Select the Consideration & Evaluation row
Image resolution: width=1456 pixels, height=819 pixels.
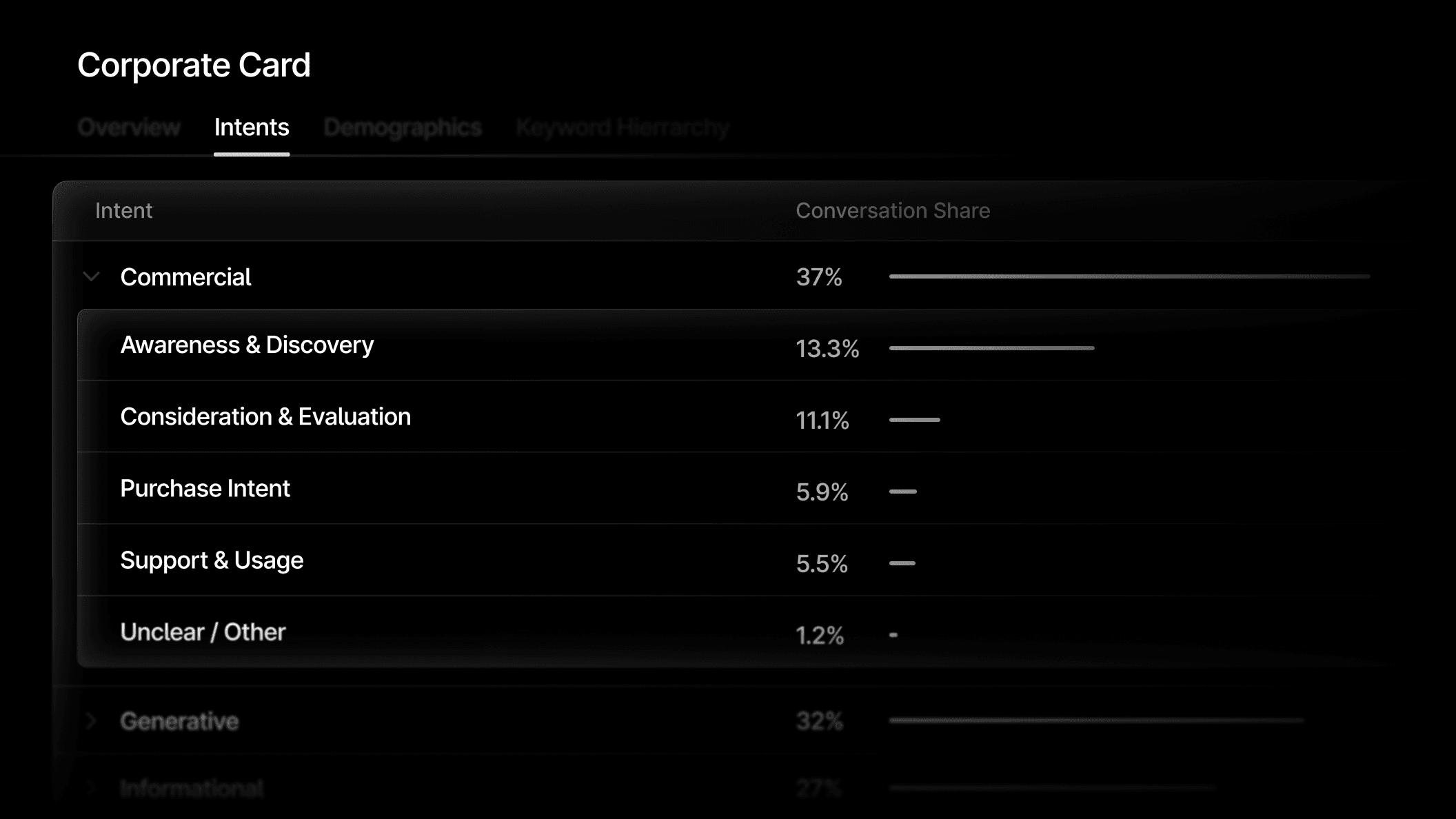point(265,416)
